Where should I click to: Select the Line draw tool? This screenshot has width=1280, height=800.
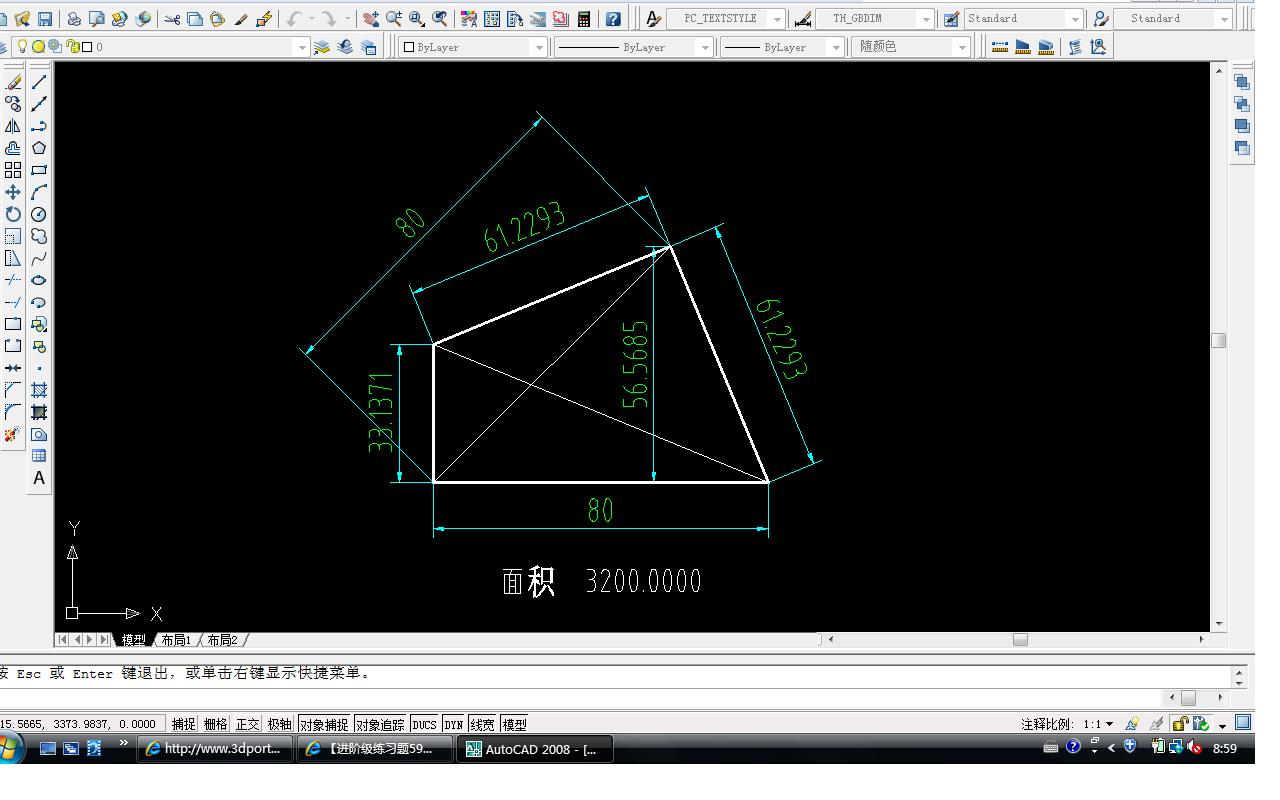[x=39, y=82]
